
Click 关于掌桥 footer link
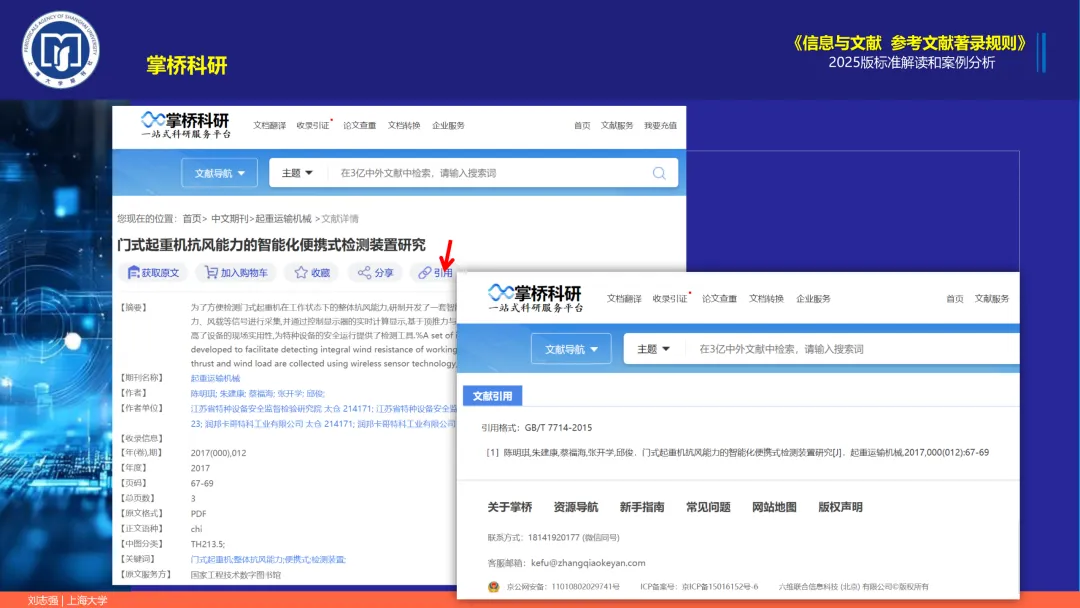point(510,507)
